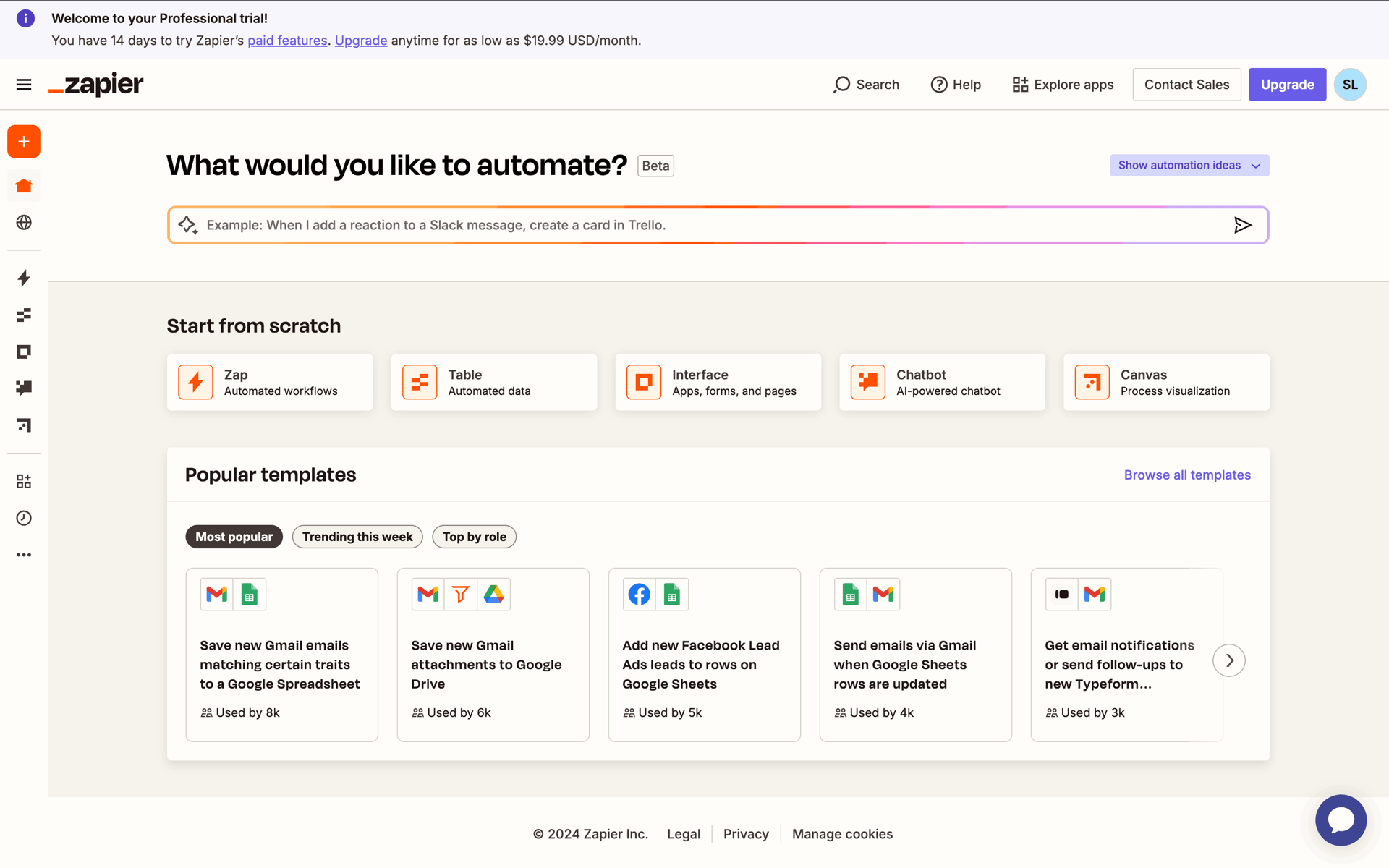Click the info icon in trial banner
Screen dimensions: 1389x868
click(x=25, y=18)
